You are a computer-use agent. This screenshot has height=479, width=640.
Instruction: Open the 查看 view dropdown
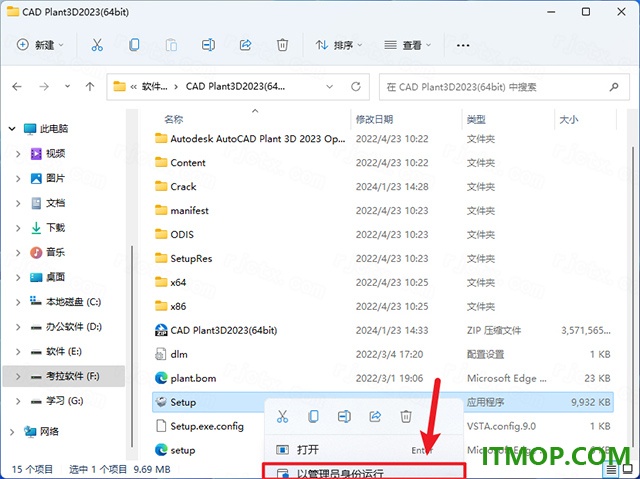407,45
